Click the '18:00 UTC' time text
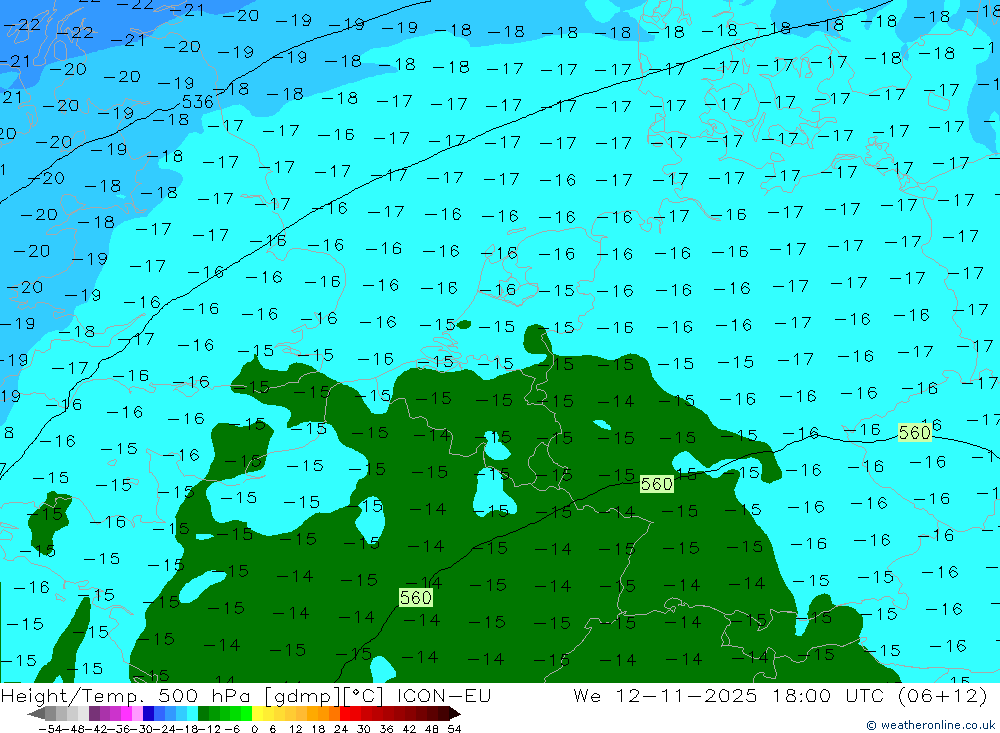This screenshot has width=1000, height=733. tap(827, 695)
